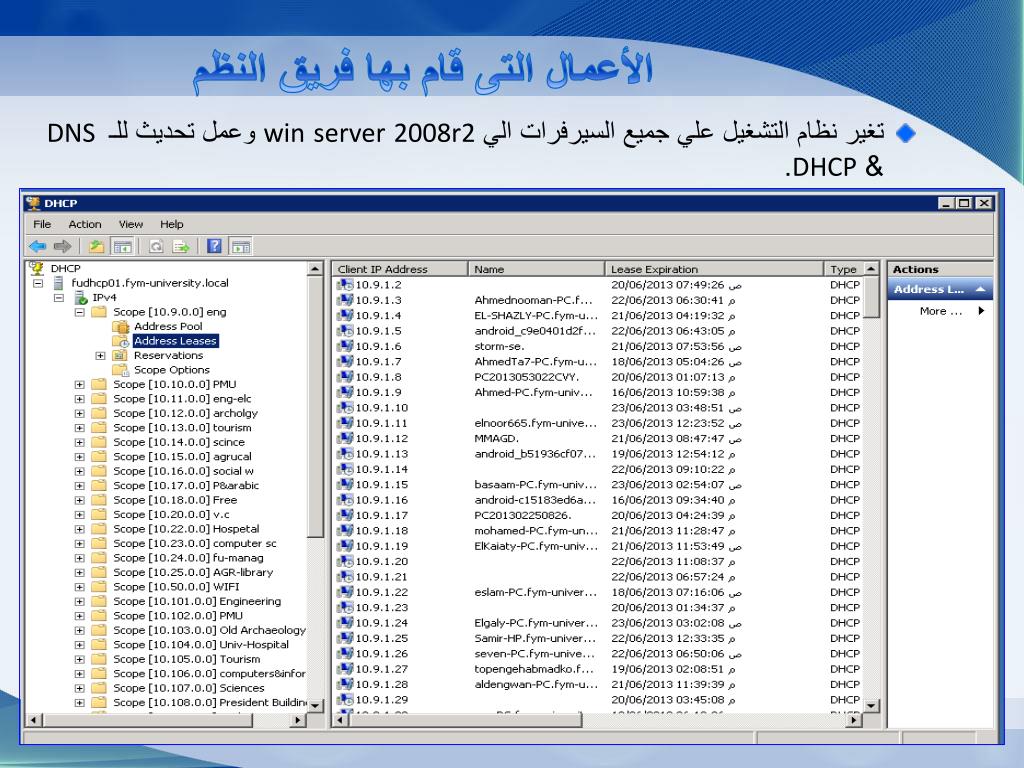Click the tree pane scroll down arrow
The width and height of the screenshot is (1024, 768).
tap(315, 705)
